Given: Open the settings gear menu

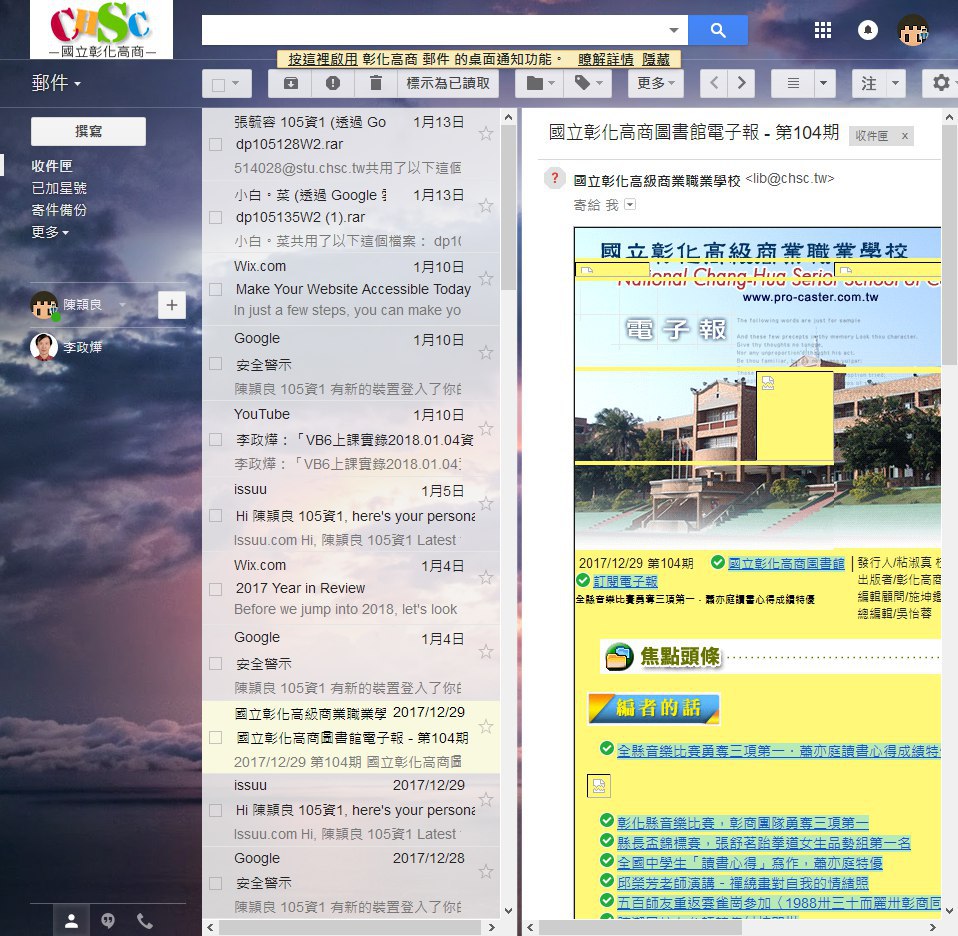Looking at the screenshot, I should tap(942, 83).
